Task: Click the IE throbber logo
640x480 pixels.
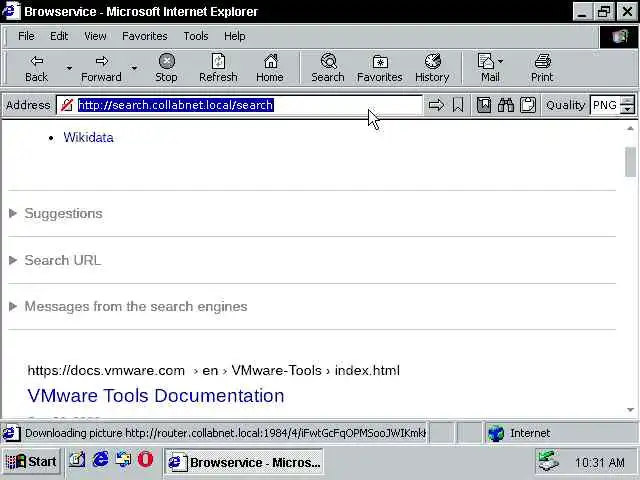Action: (619, 37)
